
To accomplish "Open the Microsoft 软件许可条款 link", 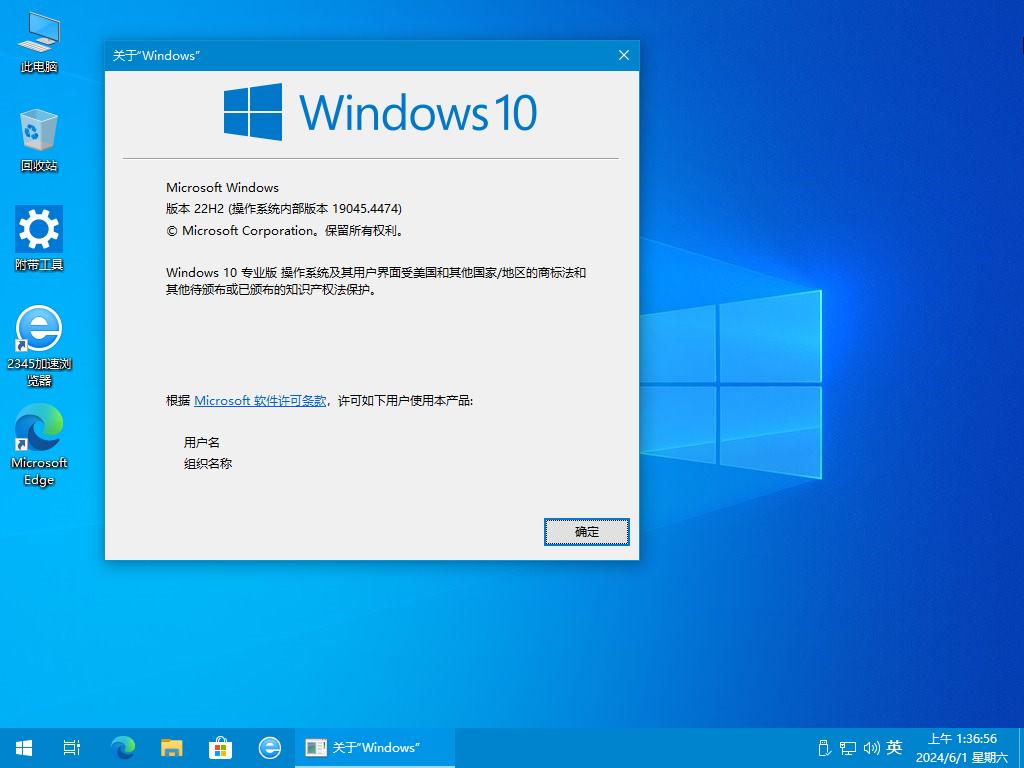I will pyautogui.click(x=260, y=401).
